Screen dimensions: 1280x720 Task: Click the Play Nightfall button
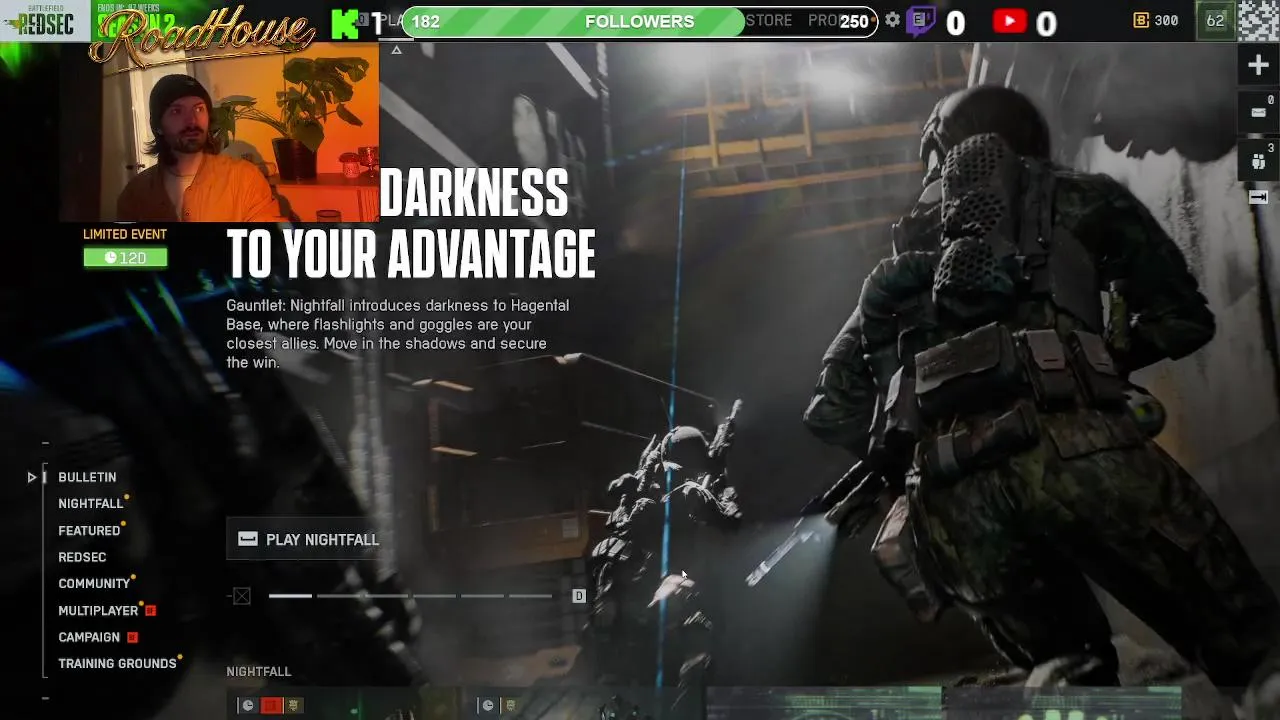(x=303, y=539)
